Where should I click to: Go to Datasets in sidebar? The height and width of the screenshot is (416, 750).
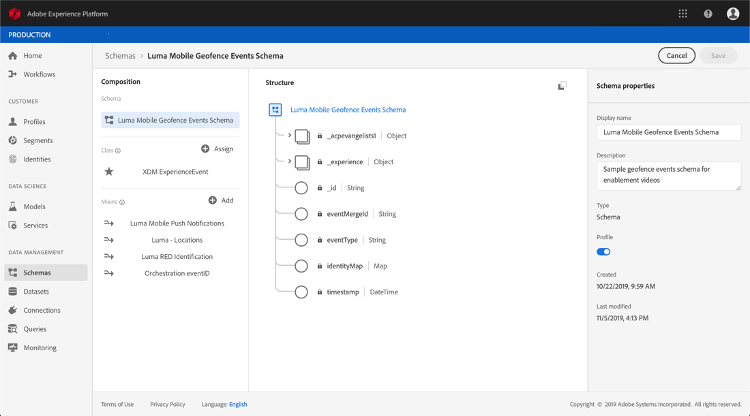pos(36,291)
